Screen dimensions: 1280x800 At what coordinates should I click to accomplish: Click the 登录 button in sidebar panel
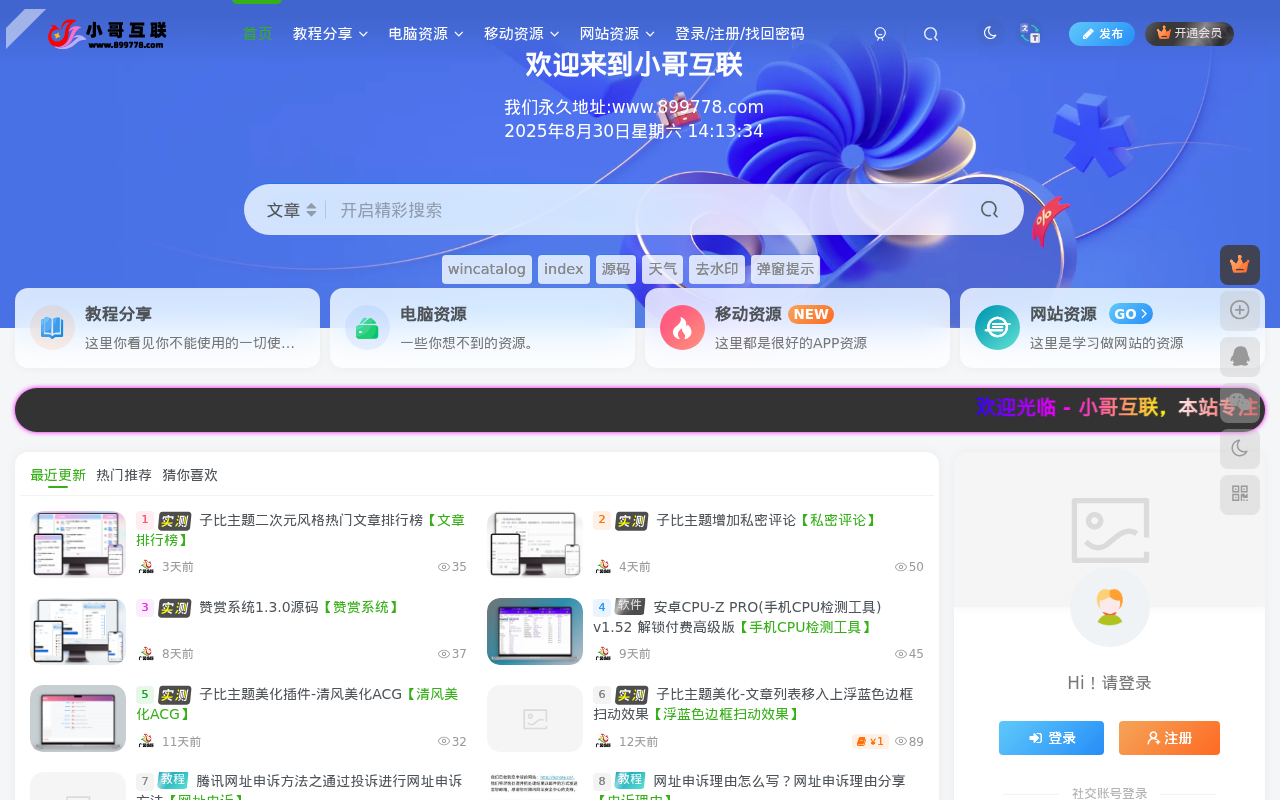pos(1051,738)
